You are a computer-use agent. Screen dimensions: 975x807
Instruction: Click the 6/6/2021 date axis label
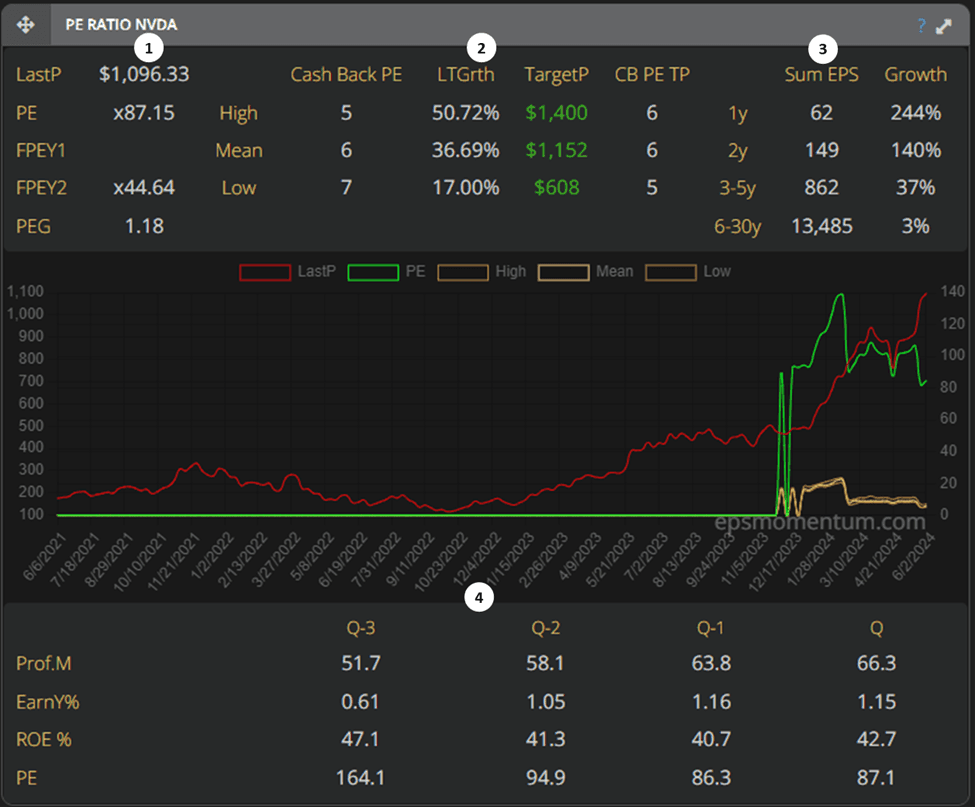click(x=44, y=556)
